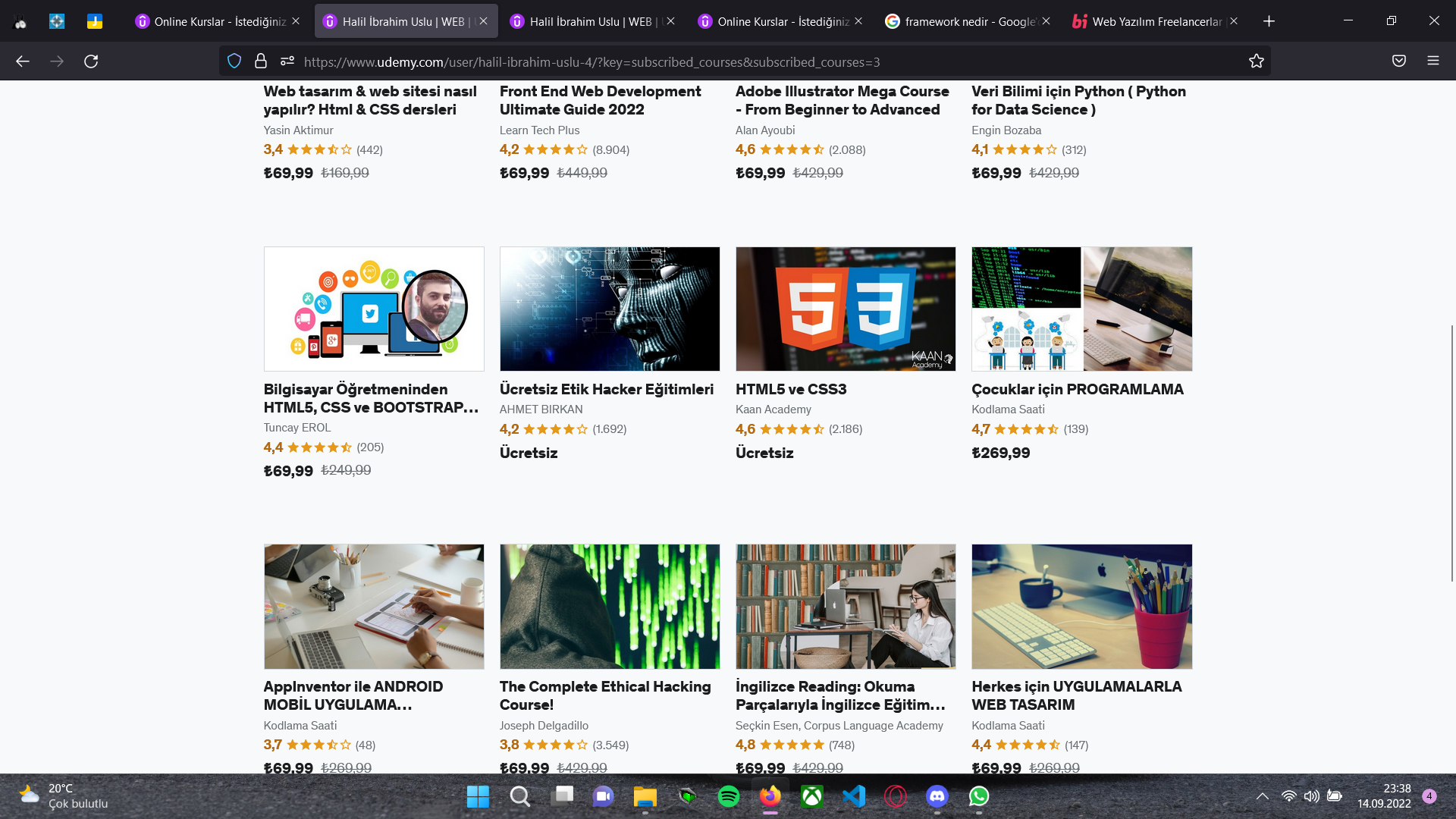Screen dimensions: 1456x819
Task: Open Adobe Illustrator Mega Course title
Action: point(842,100)
